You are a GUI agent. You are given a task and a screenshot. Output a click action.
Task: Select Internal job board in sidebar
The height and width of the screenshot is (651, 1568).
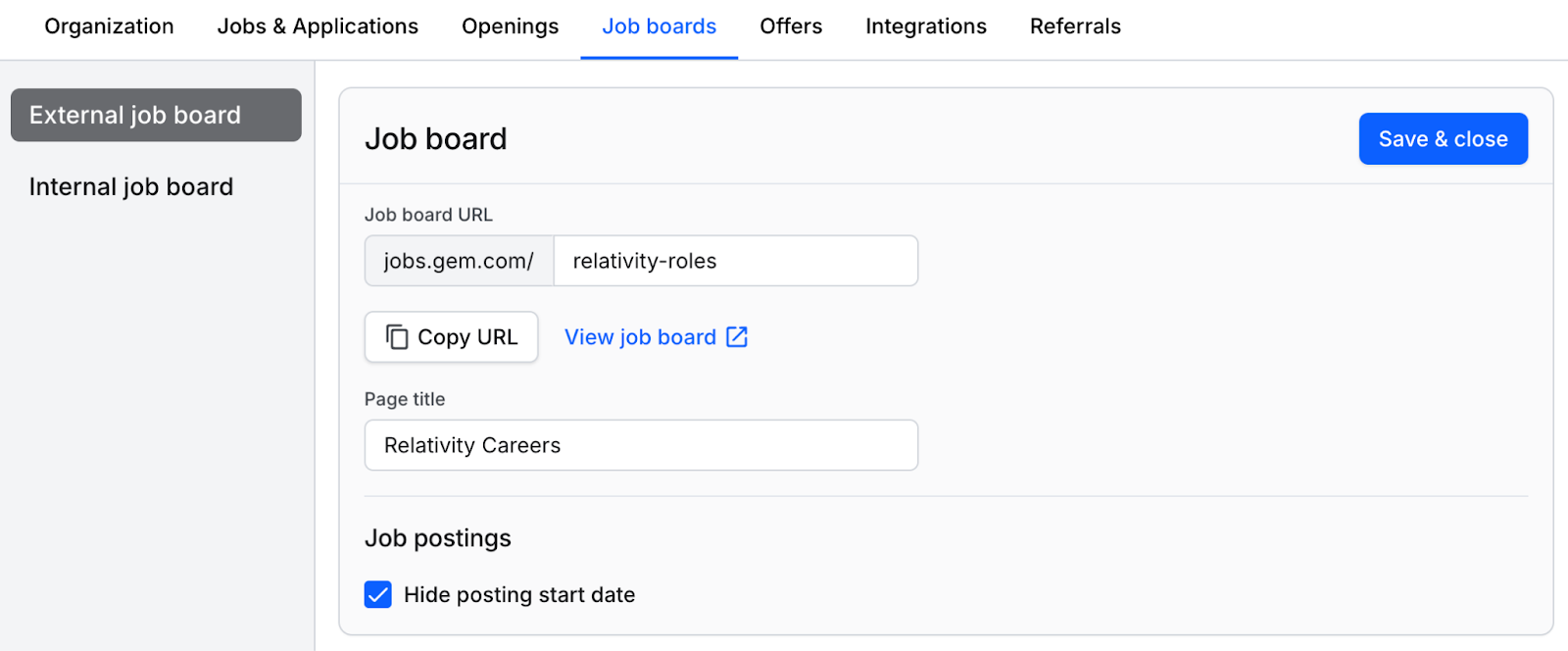(x=131, y=187)
